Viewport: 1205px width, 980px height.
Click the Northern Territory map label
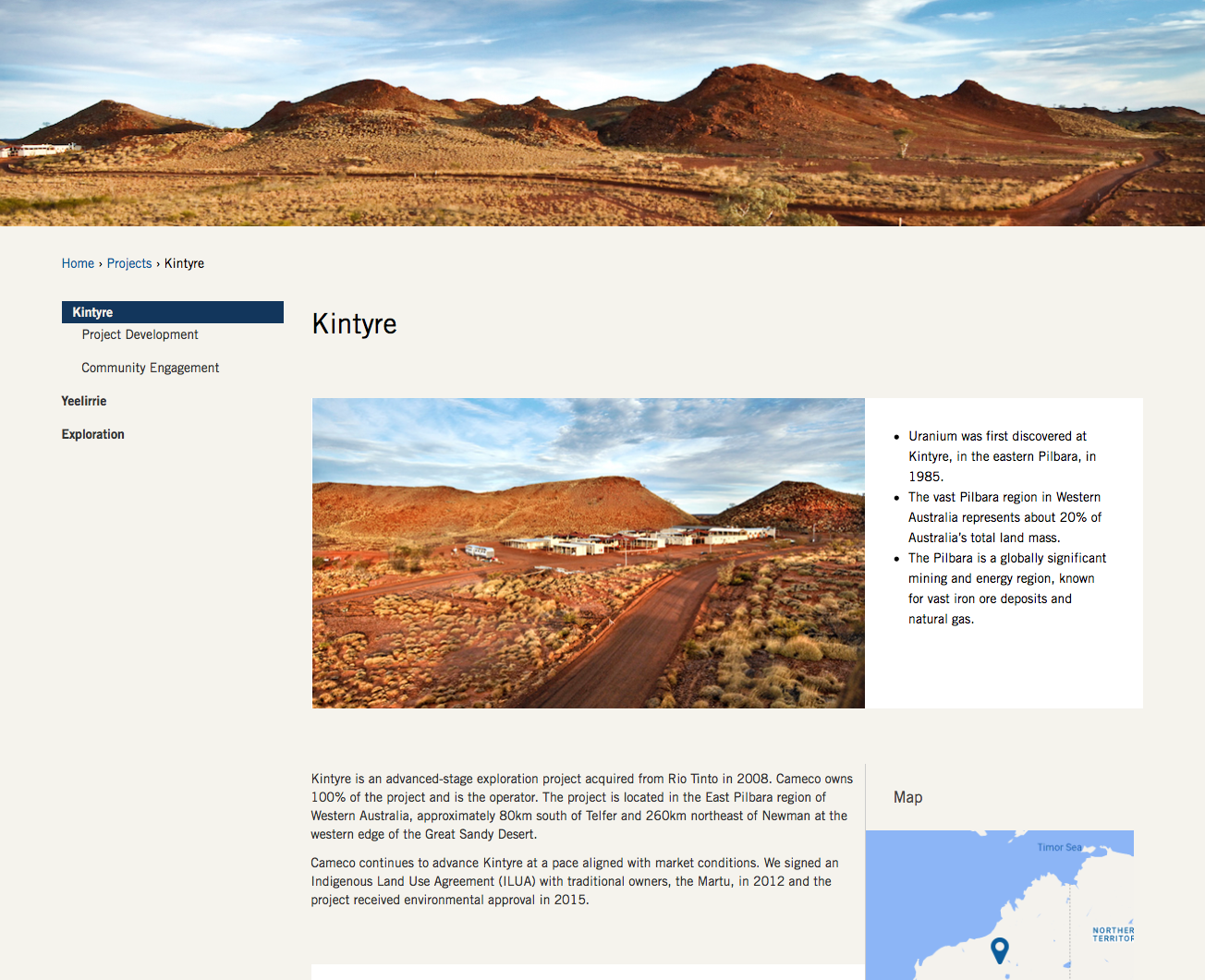click(1113, 935)
